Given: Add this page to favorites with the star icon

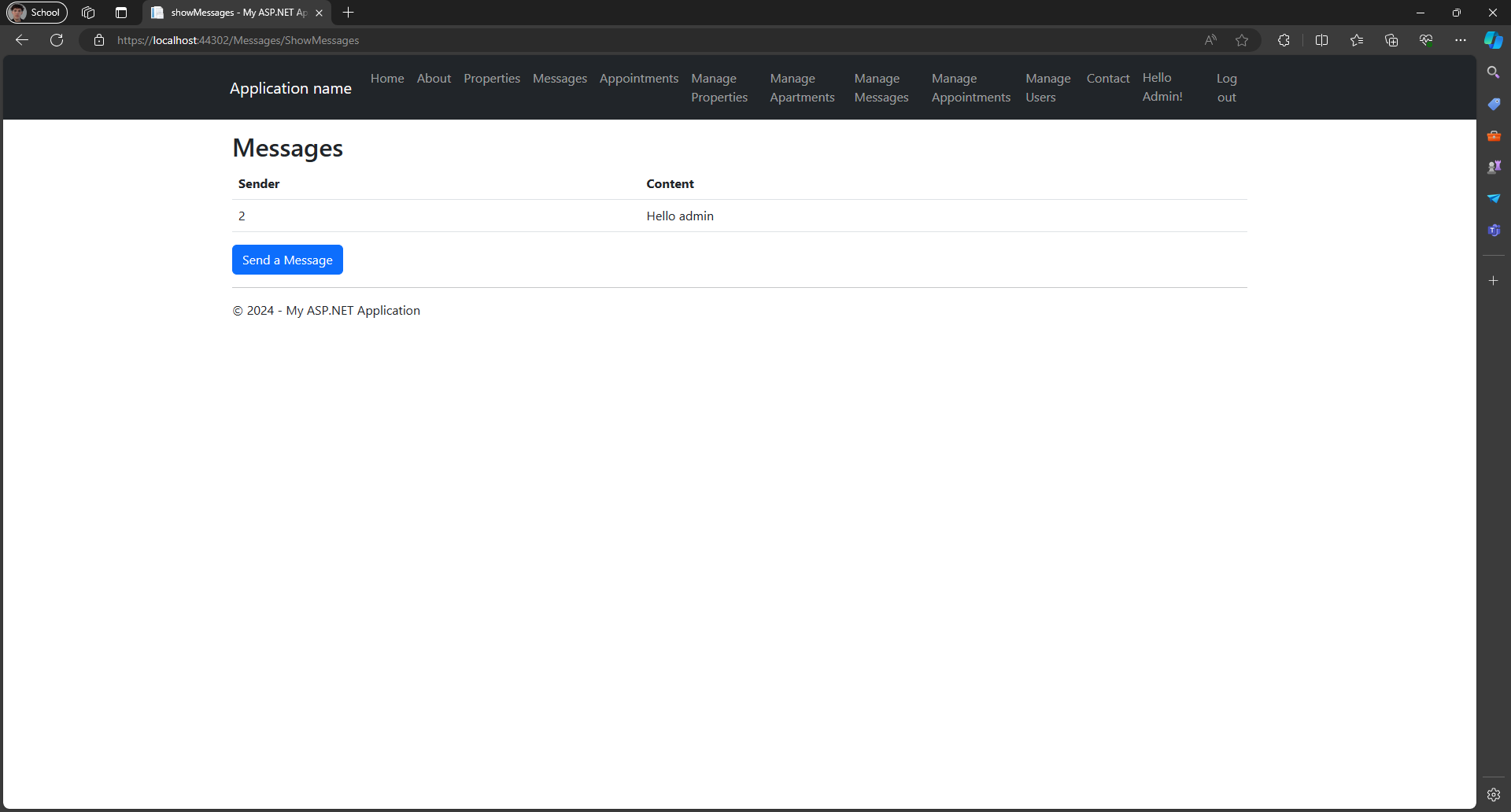Looking at the screenshot, I should [x=1242, y=40].
